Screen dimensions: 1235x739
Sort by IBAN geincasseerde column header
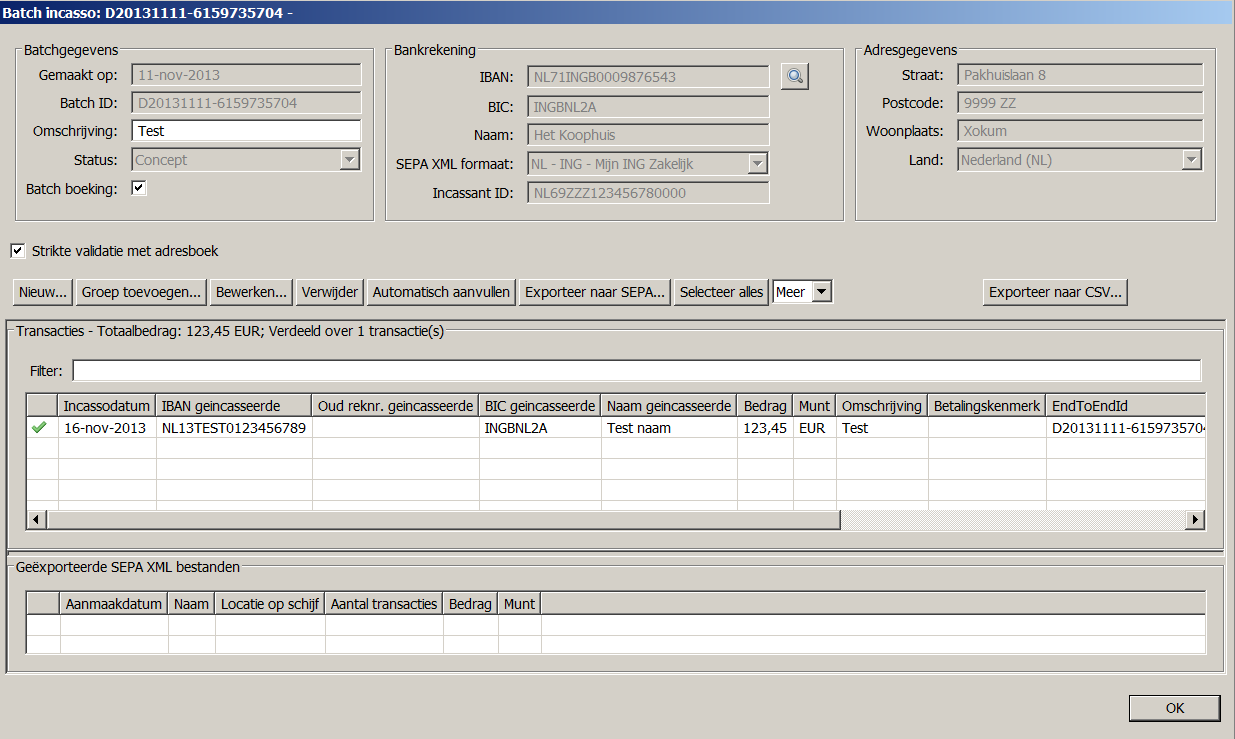(x=234, y=405)
